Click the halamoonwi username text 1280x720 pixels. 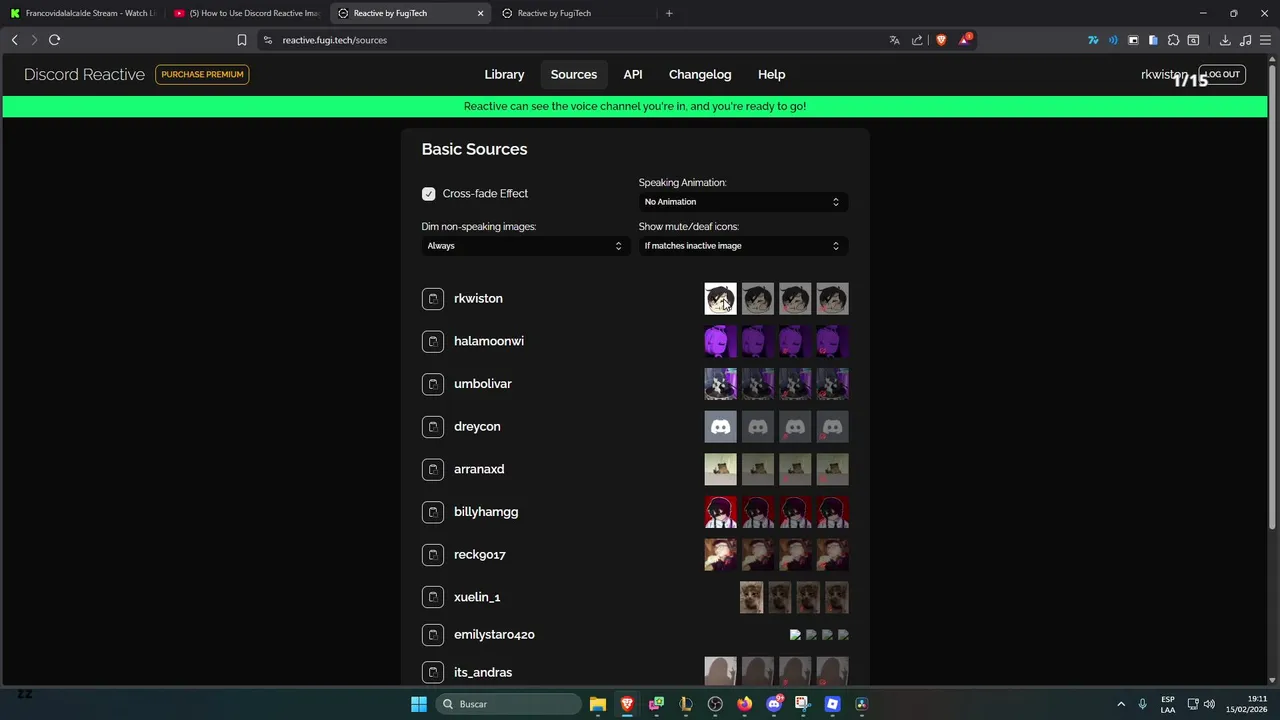489,342
